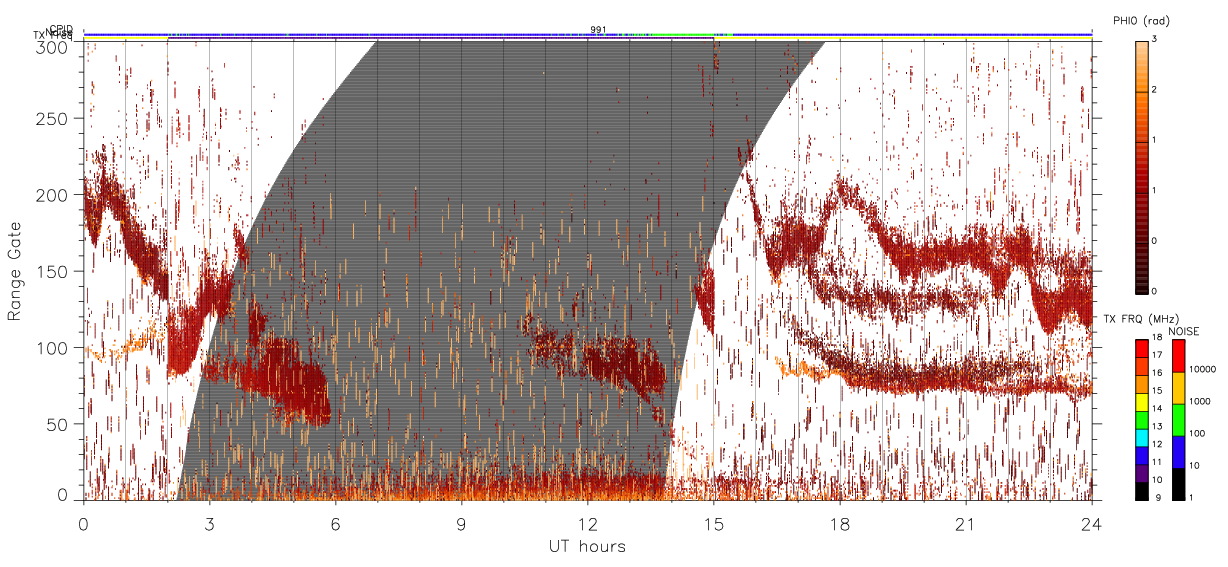Click the black 9 MHz swatch in TX FRQ legend
This screenshot has width=1228, height=567.
1141,491
